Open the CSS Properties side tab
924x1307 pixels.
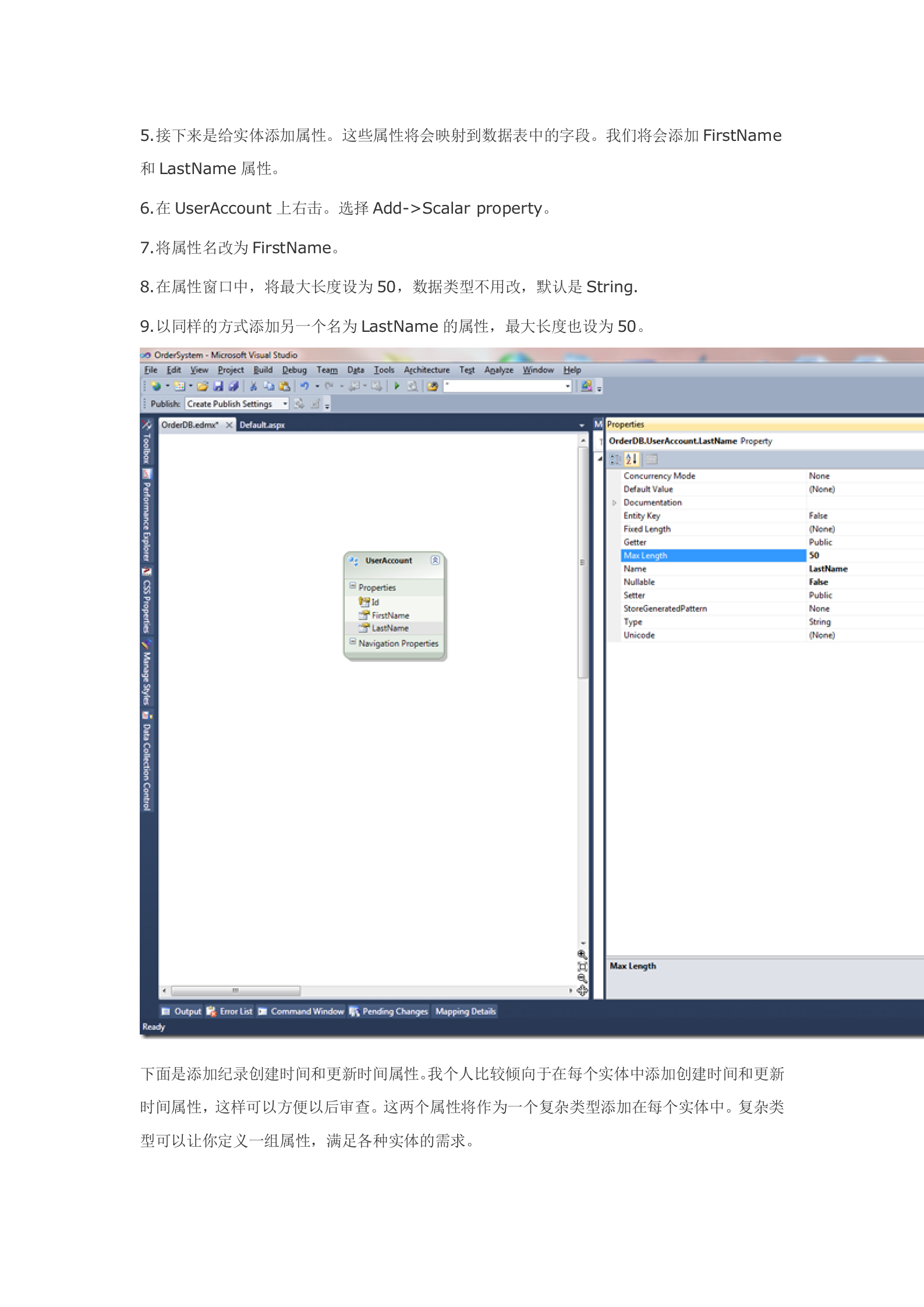tap(147, 600)
